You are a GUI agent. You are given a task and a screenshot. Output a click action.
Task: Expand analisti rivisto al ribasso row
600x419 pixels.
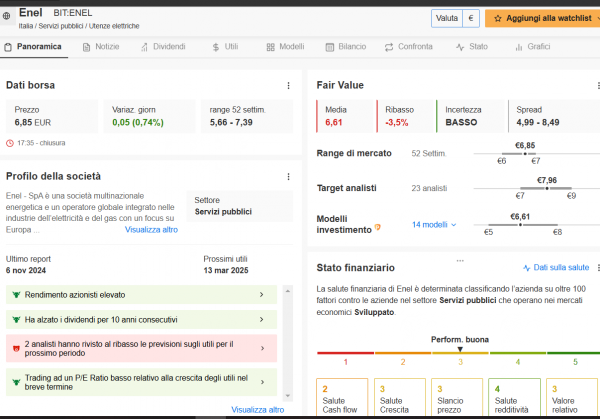tap(141, 348)
